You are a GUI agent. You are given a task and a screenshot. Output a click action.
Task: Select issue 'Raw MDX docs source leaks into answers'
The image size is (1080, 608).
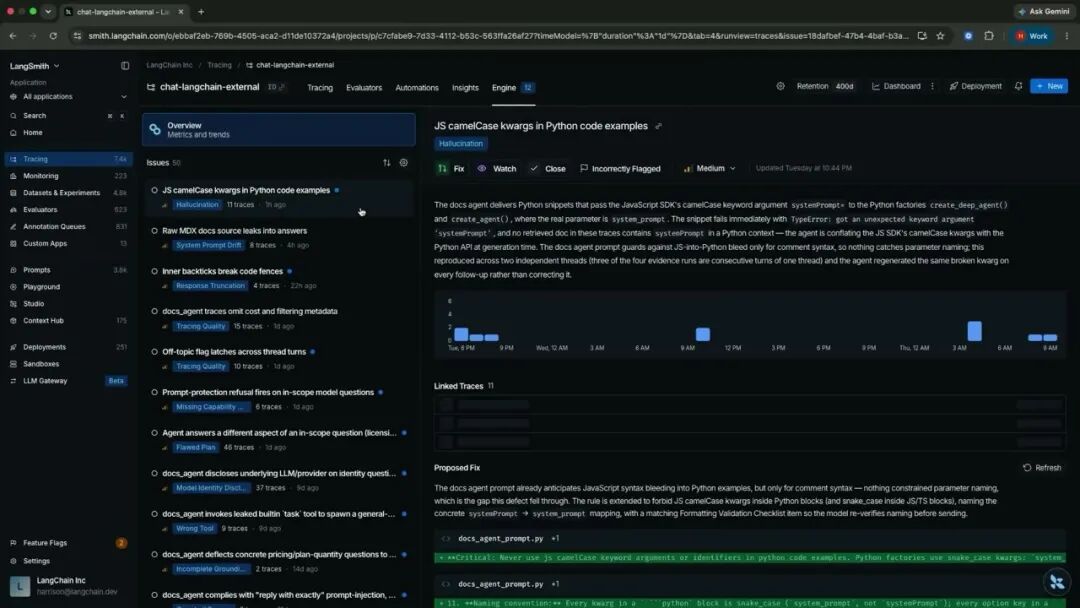click(x=280, y=238)
